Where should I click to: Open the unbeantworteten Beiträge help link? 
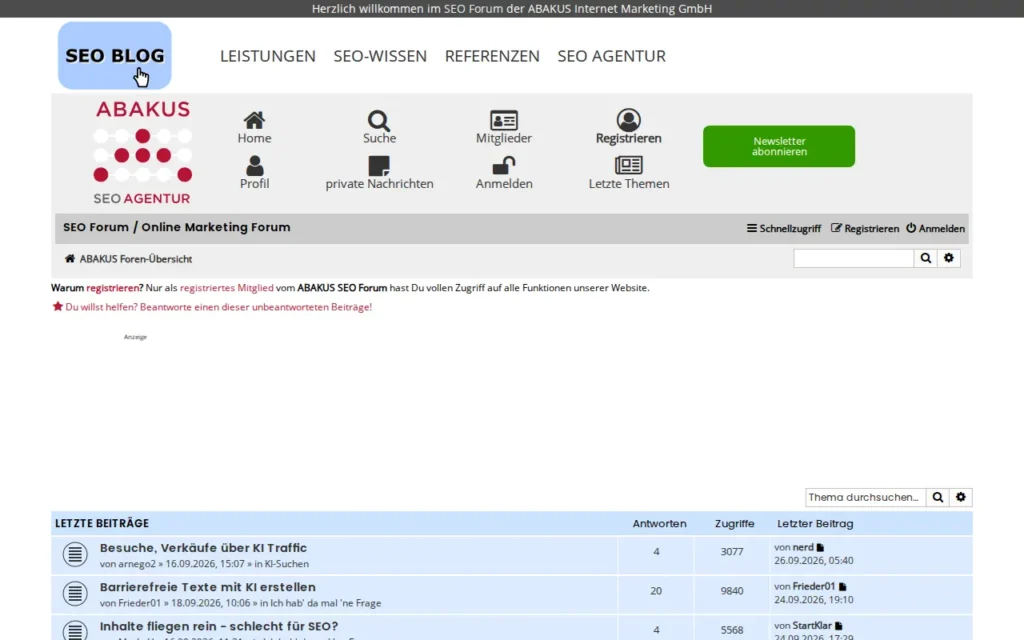(218, 306)
